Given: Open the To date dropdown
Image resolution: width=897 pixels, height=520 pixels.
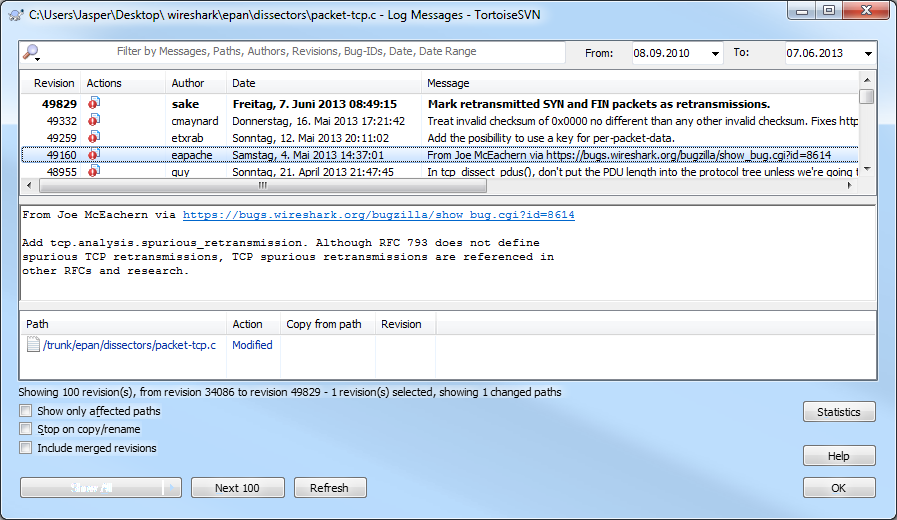Looking at the screenshot, I should tap(868, 53).
